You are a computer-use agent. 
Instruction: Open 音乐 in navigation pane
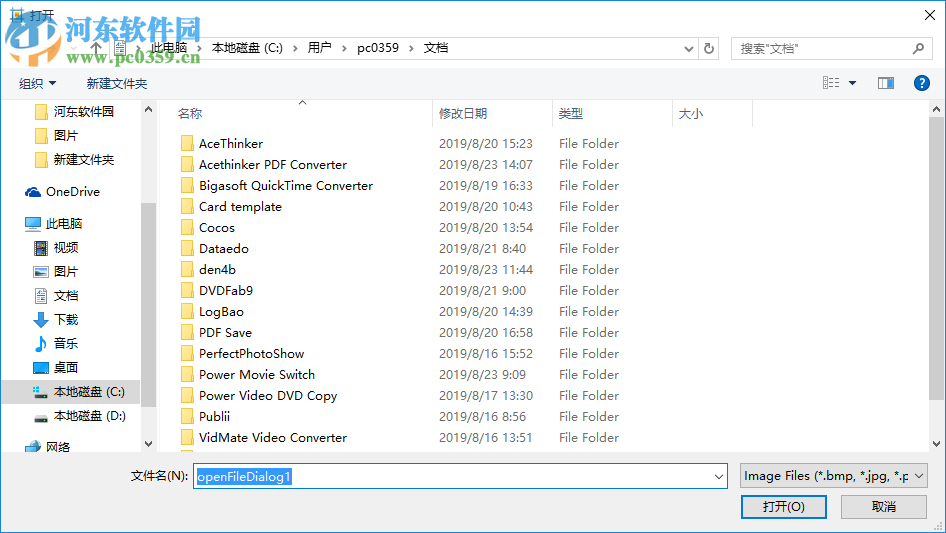pos(56,343)
